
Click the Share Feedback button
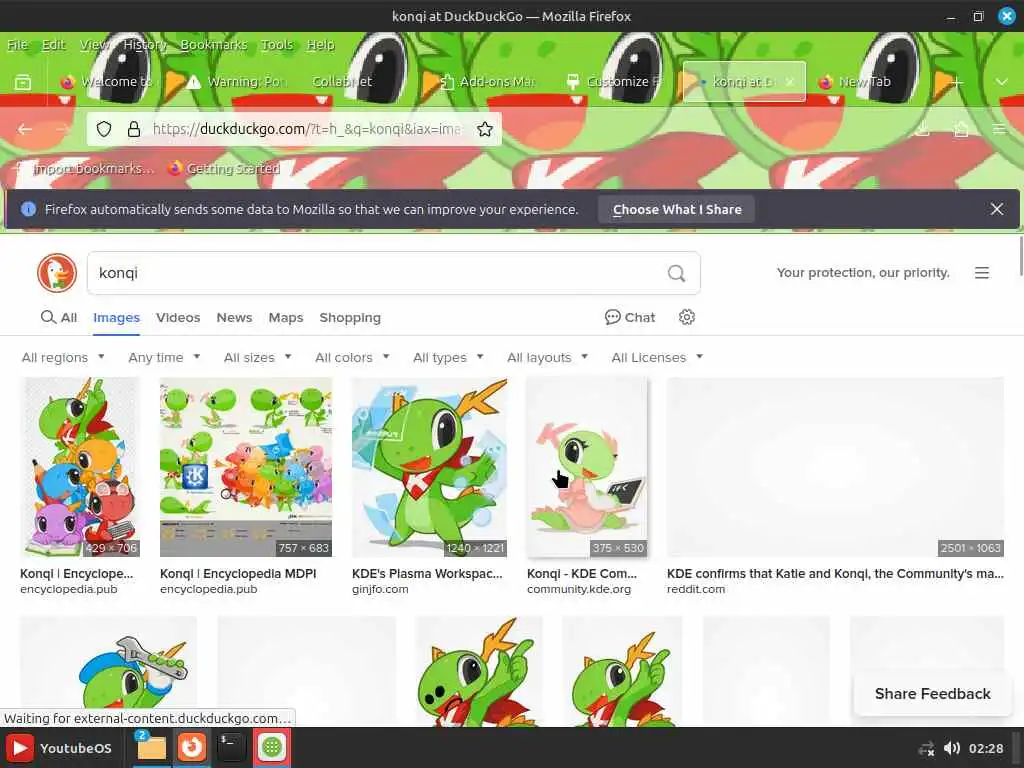click(x=932, y=694)
